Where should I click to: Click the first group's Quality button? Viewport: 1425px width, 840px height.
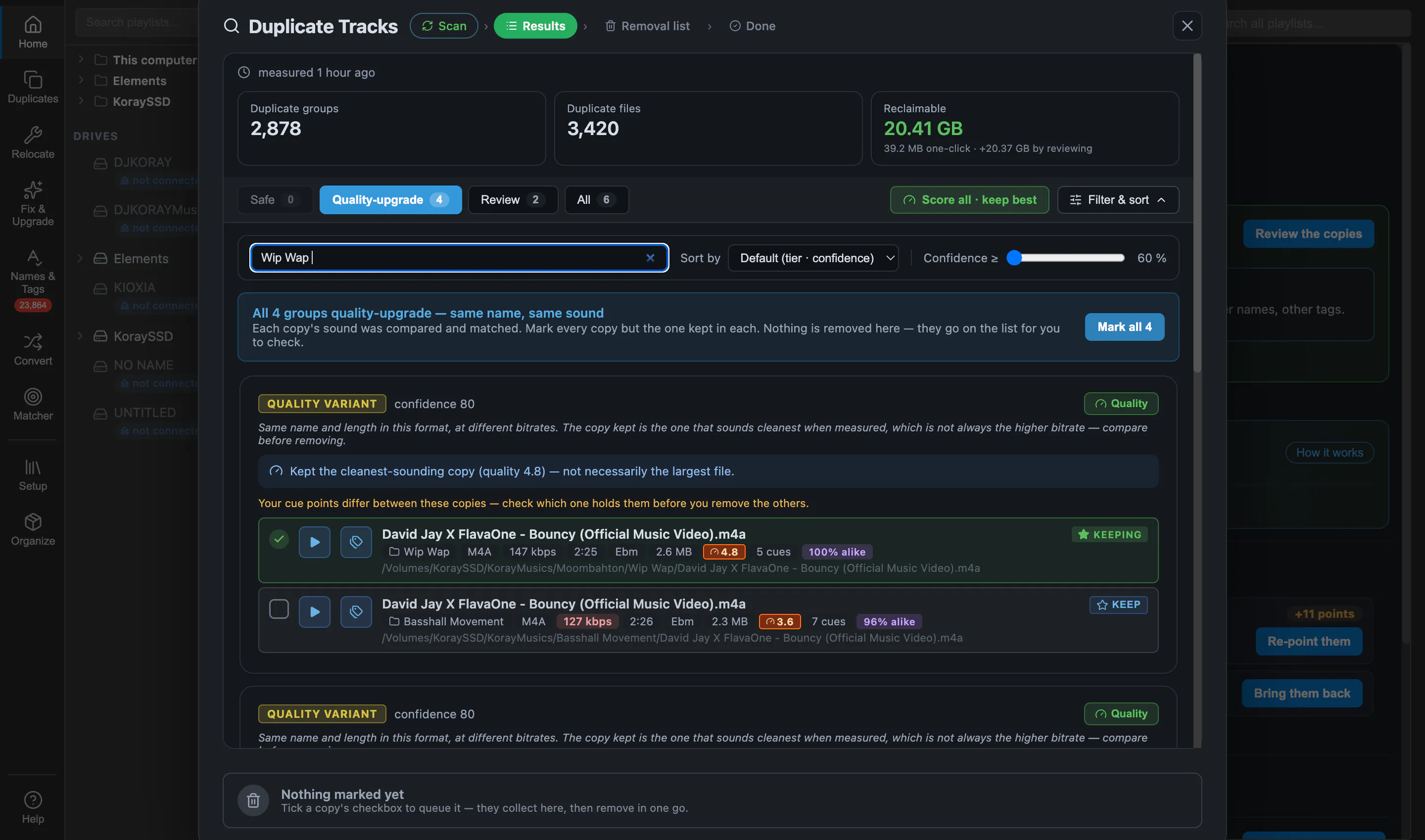point(1121,404)
